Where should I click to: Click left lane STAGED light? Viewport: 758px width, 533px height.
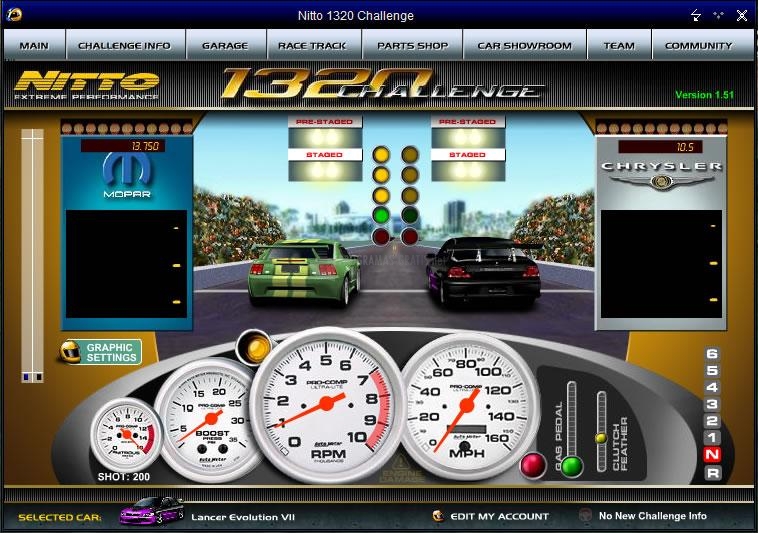pyautogui.click(x=325, y=171)
